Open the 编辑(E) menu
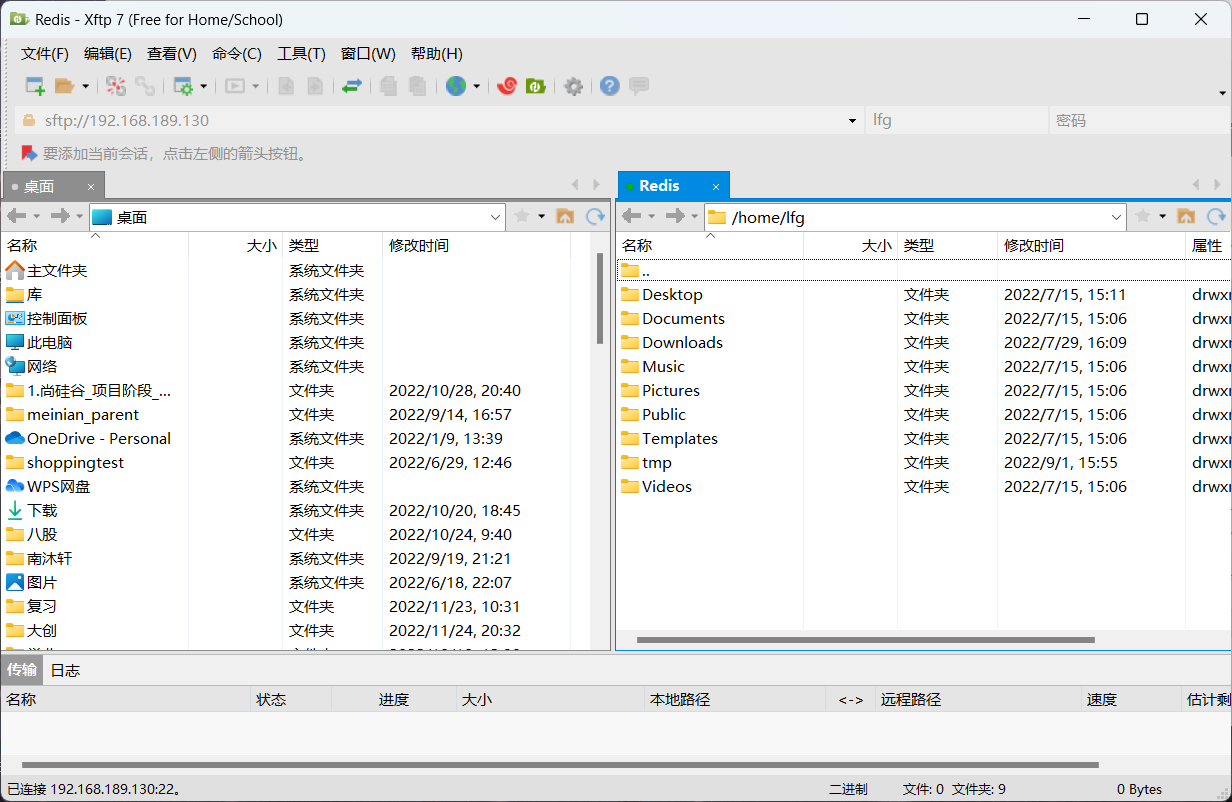The image size is (1232, 802). click(x=108, y=54)
